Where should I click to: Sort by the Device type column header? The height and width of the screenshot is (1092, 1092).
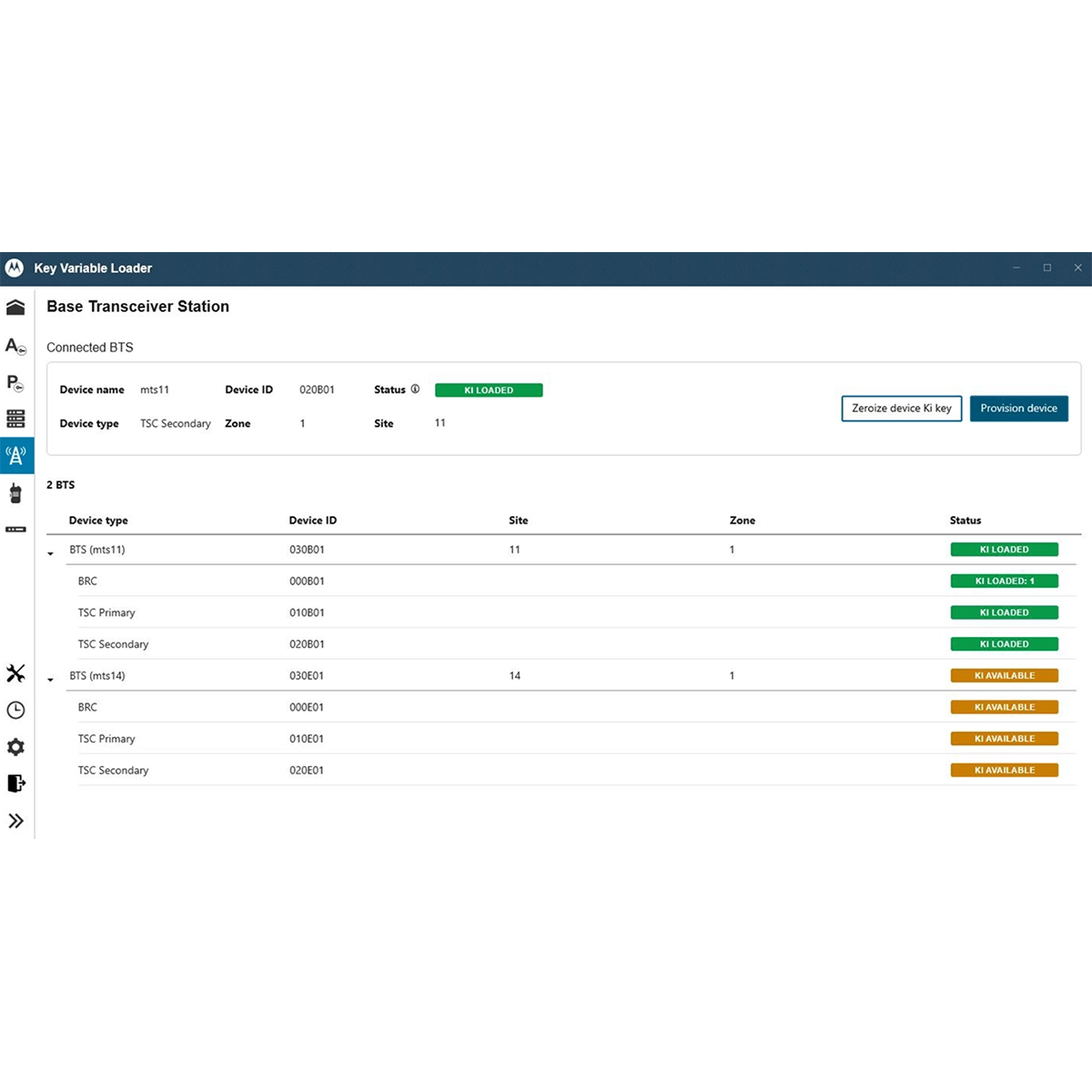98,521
